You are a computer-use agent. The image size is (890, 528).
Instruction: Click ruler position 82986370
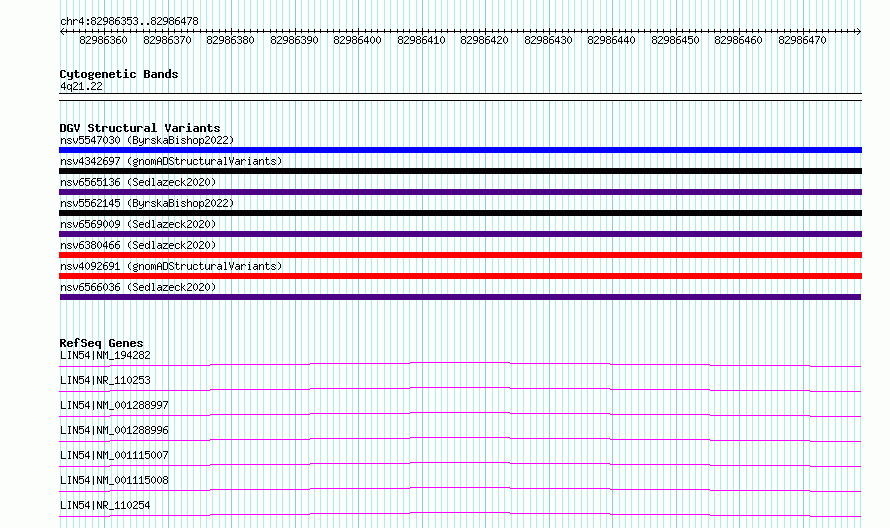click(167, 40)
